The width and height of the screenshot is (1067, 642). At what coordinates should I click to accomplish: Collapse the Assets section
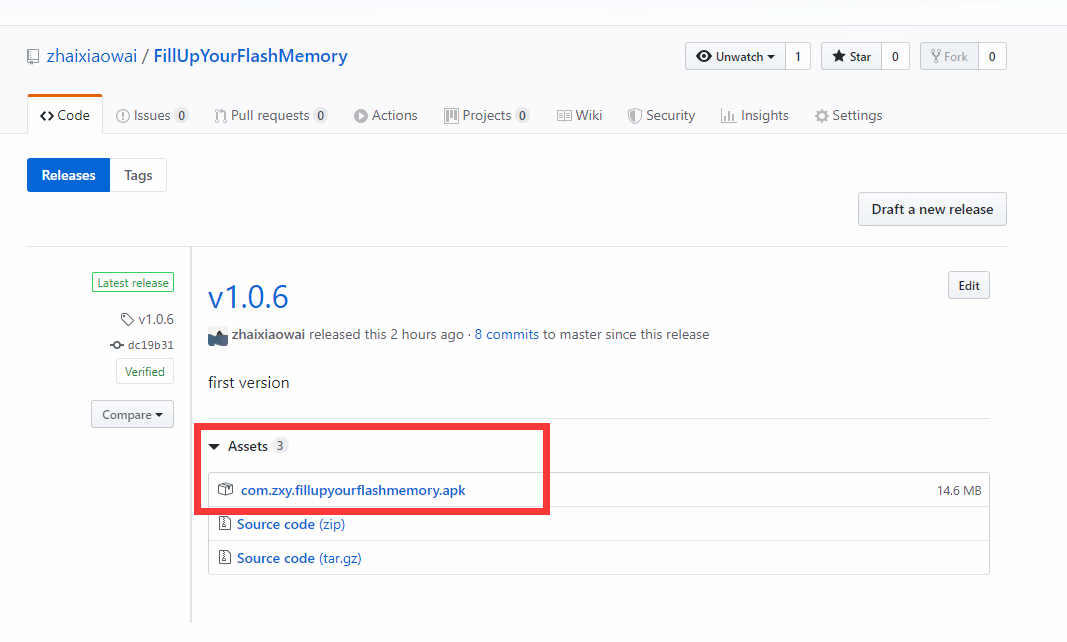point(248,447)
